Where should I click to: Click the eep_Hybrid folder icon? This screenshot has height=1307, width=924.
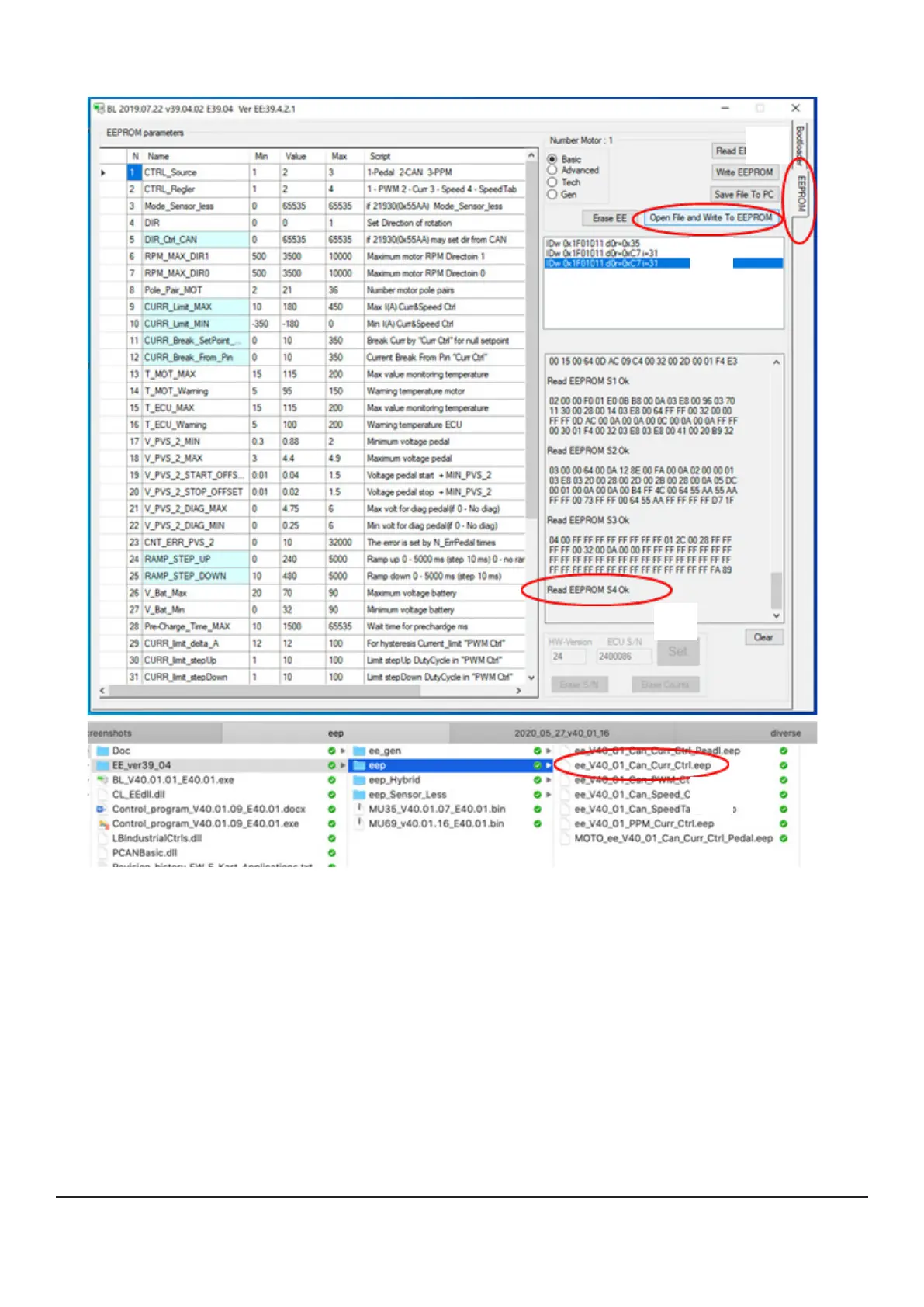359,780
